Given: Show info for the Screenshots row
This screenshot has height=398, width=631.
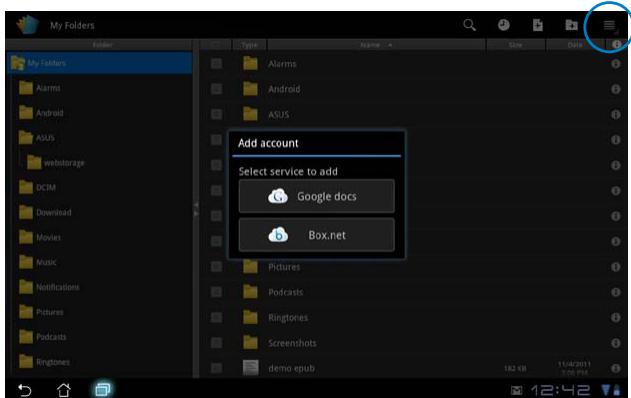Looking at the screenshot, I should pyautogui.click(x=616, y=343).
